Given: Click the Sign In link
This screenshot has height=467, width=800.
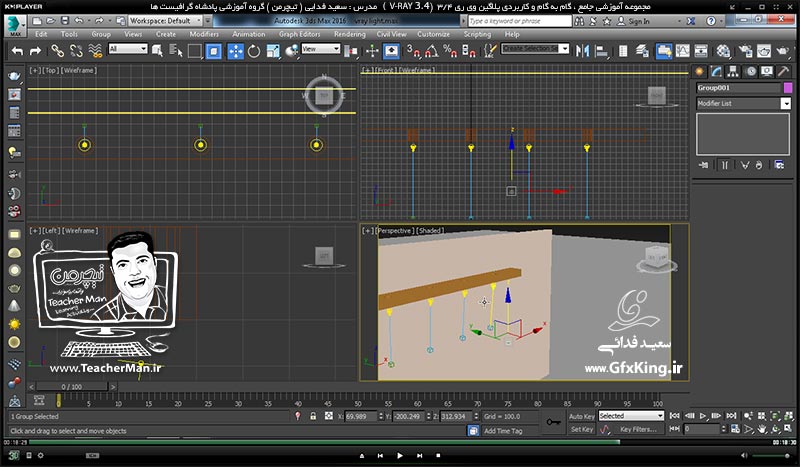Looking at the screenshot, I should pos(639,21).
